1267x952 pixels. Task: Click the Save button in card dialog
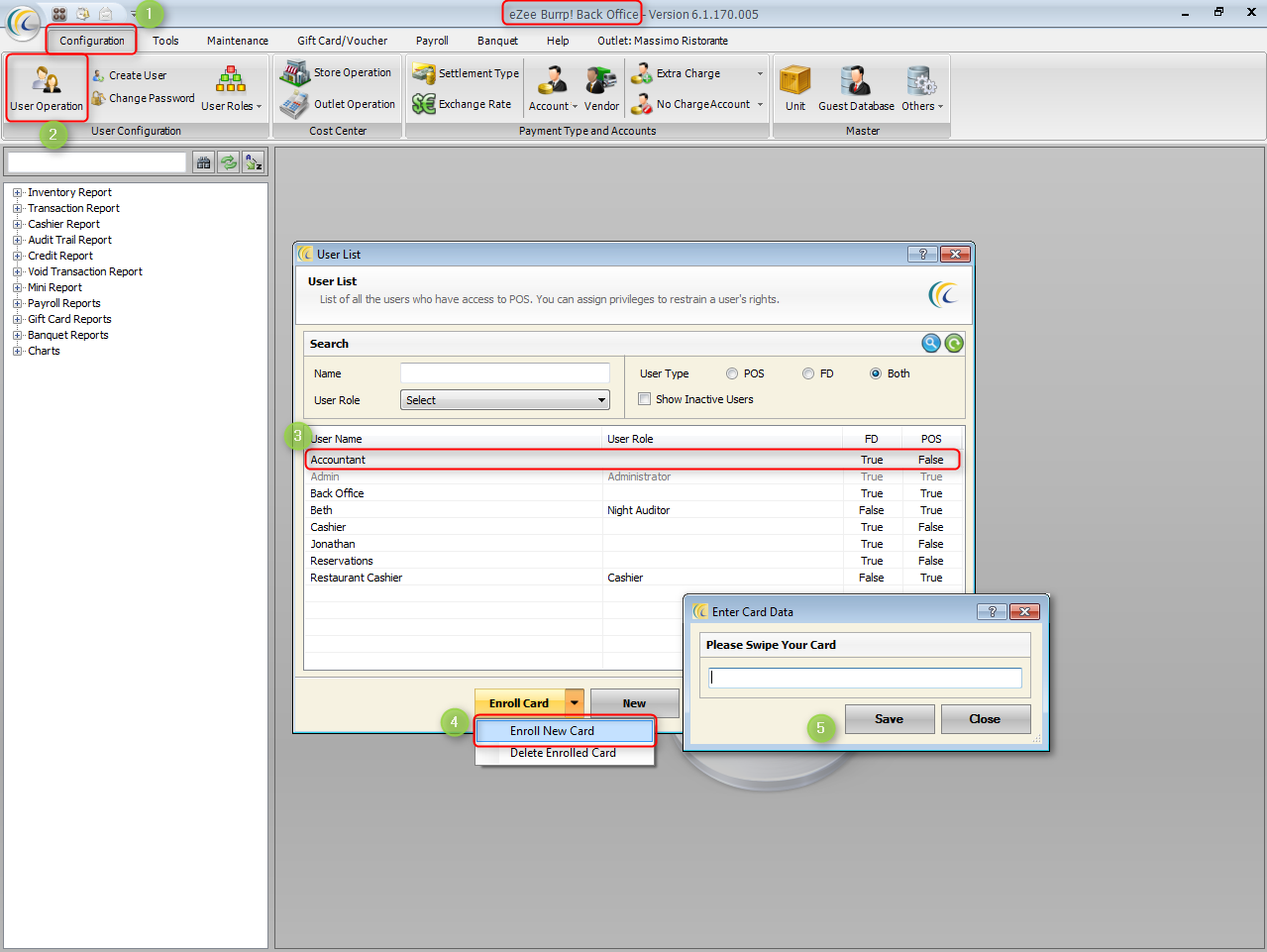click(x=890, y=719)
